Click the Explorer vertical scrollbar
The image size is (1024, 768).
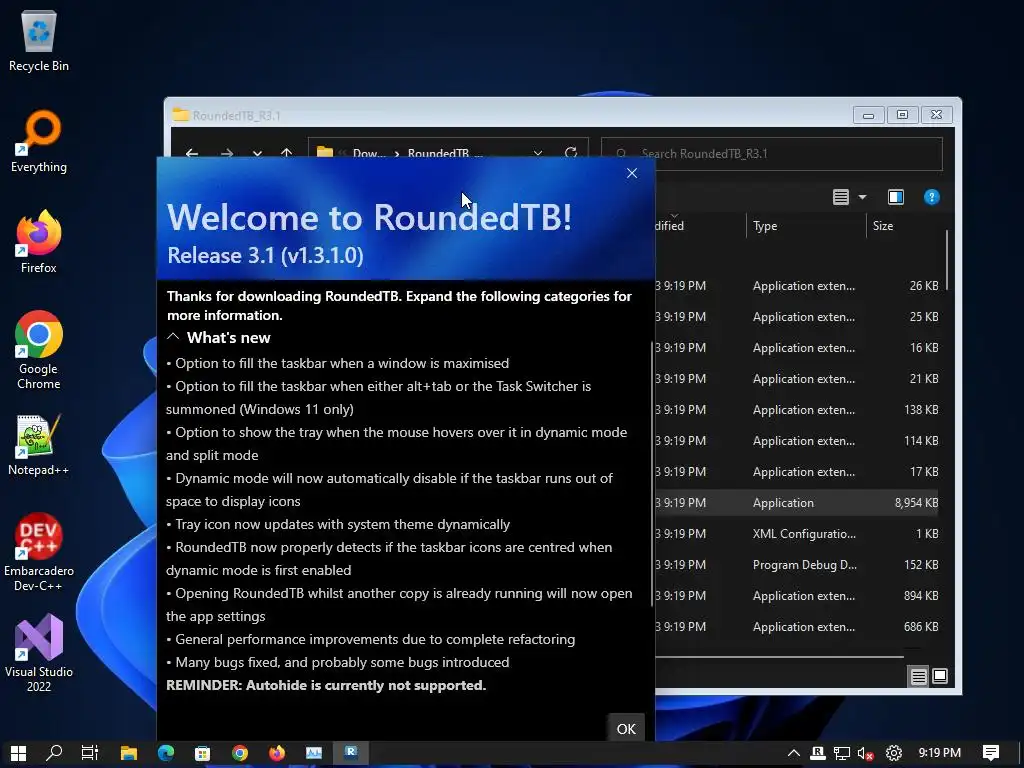[946, 260]
